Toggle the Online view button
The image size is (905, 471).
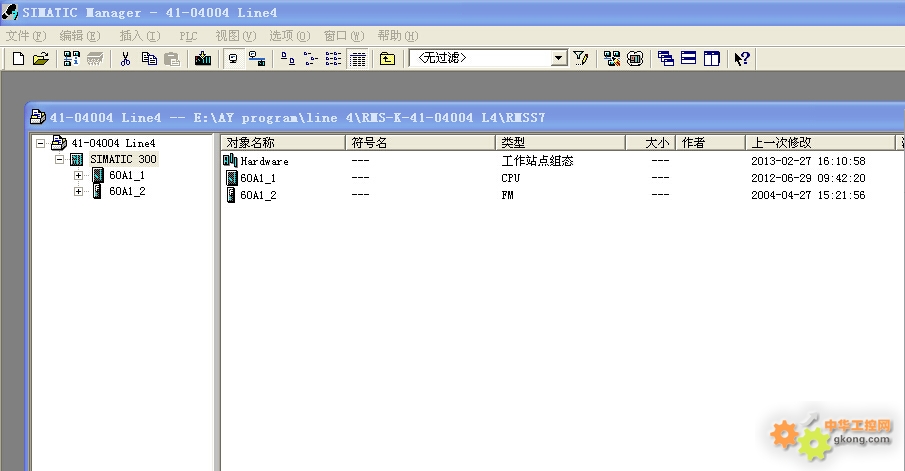click(x=256, y=58)
